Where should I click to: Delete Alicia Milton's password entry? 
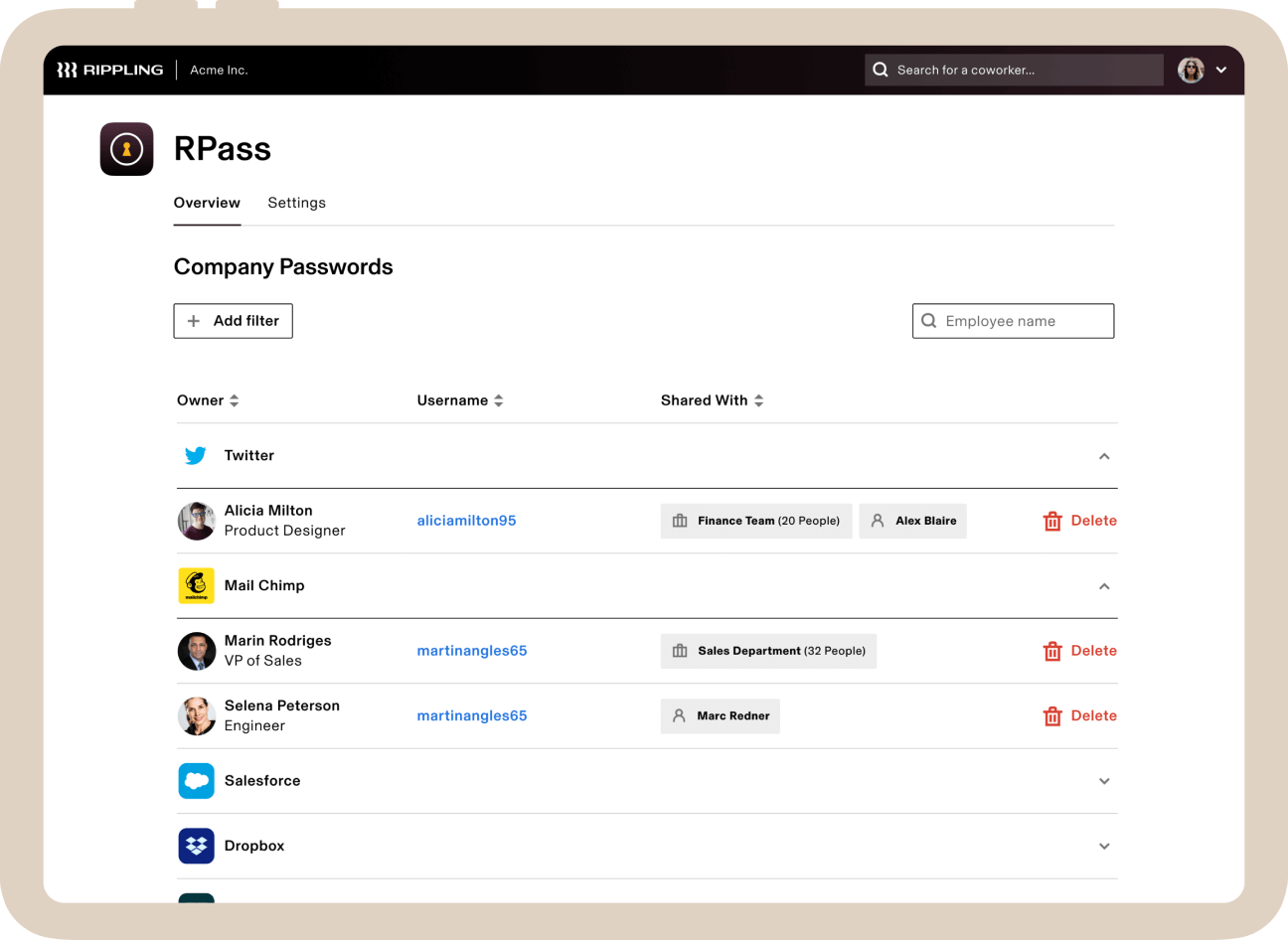point(1079,521)
